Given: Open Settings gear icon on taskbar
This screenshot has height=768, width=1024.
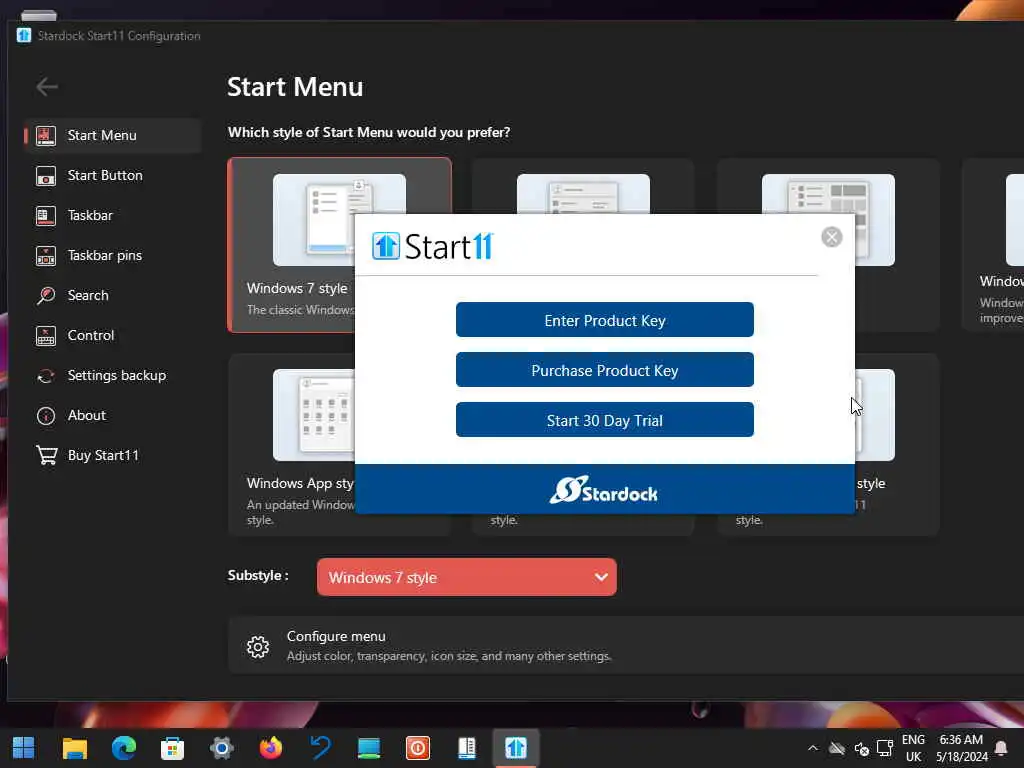Looking at the screenshot, I should point(221,748).
